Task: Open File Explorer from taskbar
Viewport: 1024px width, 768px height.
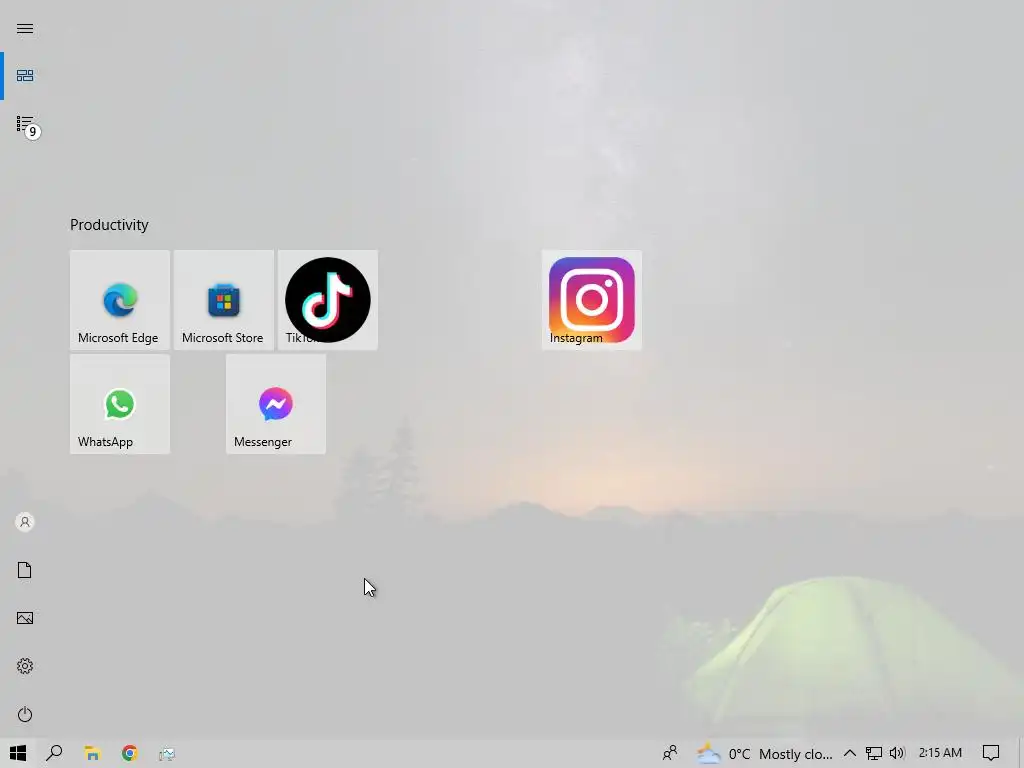Action: point(92,754)
